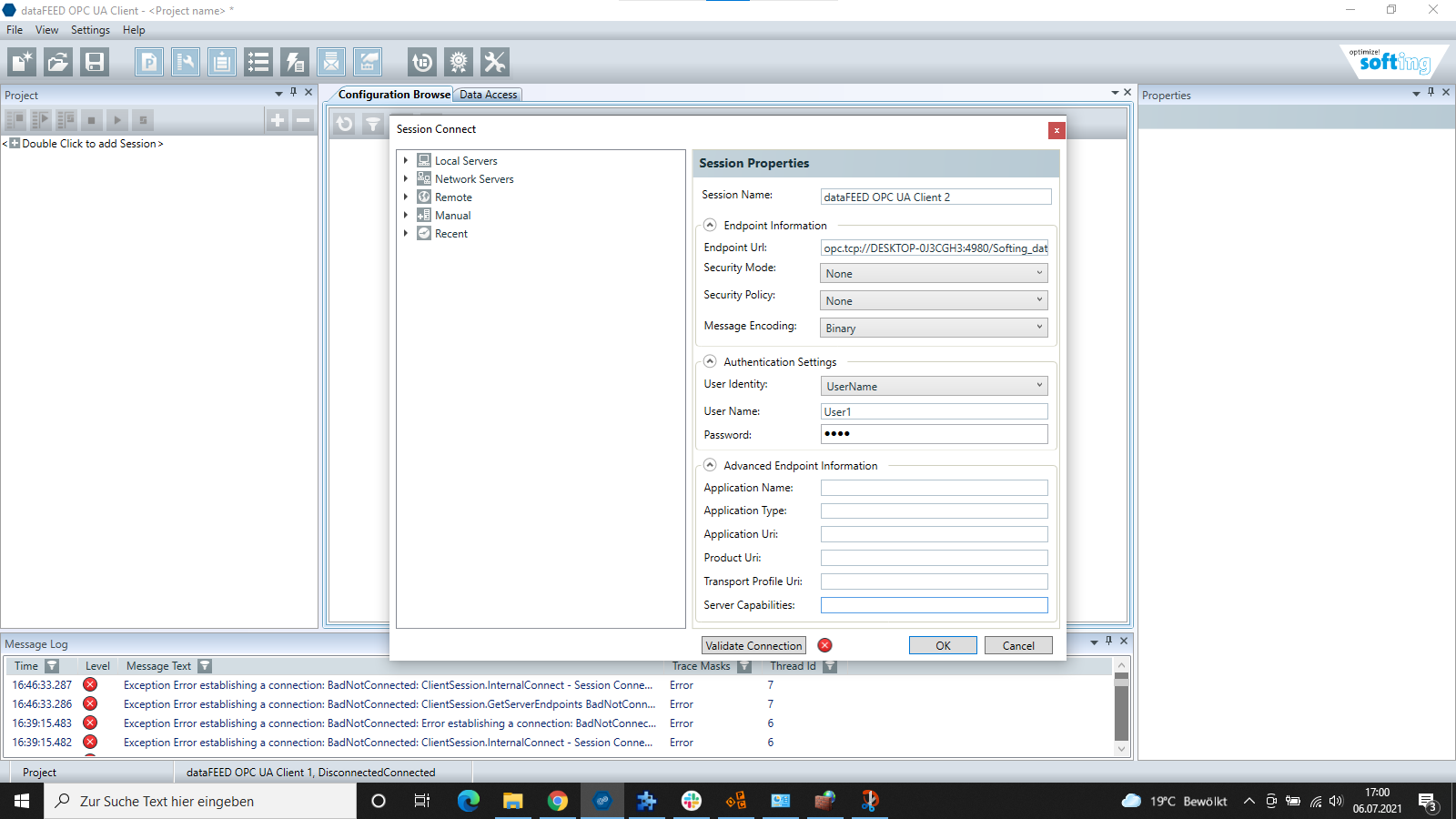
Task: Click the Cancel button
Action: (1018, 645)
